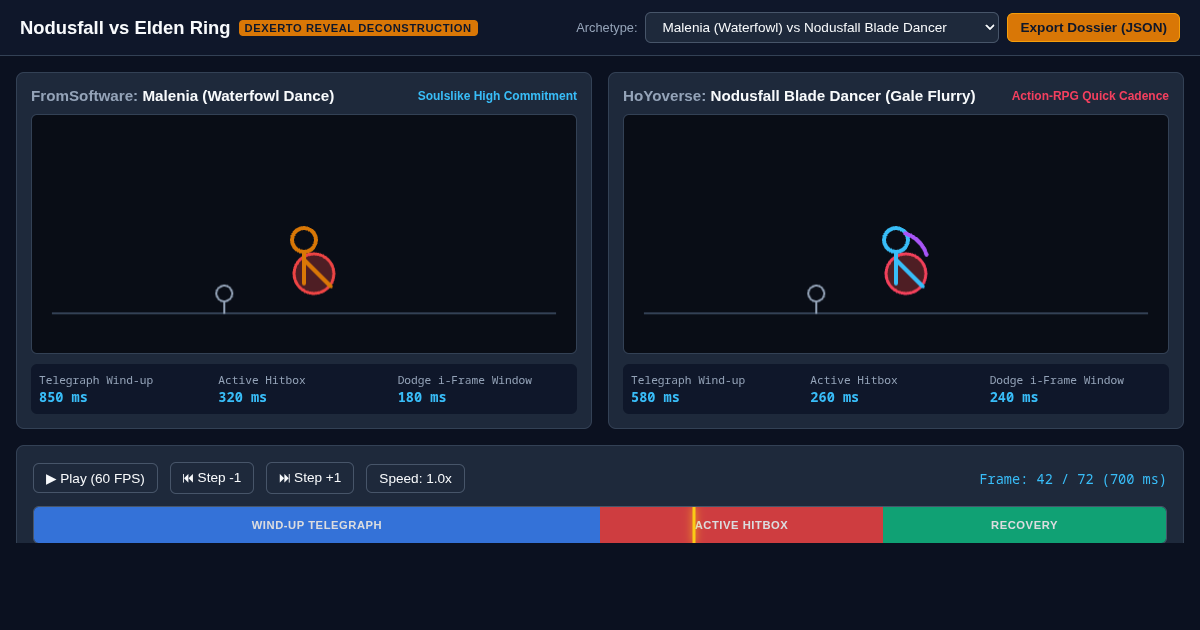Click the FromSoftware Malenia panel heading
1200x630 pixels.
pyautogui.click(x=183, y=96)
